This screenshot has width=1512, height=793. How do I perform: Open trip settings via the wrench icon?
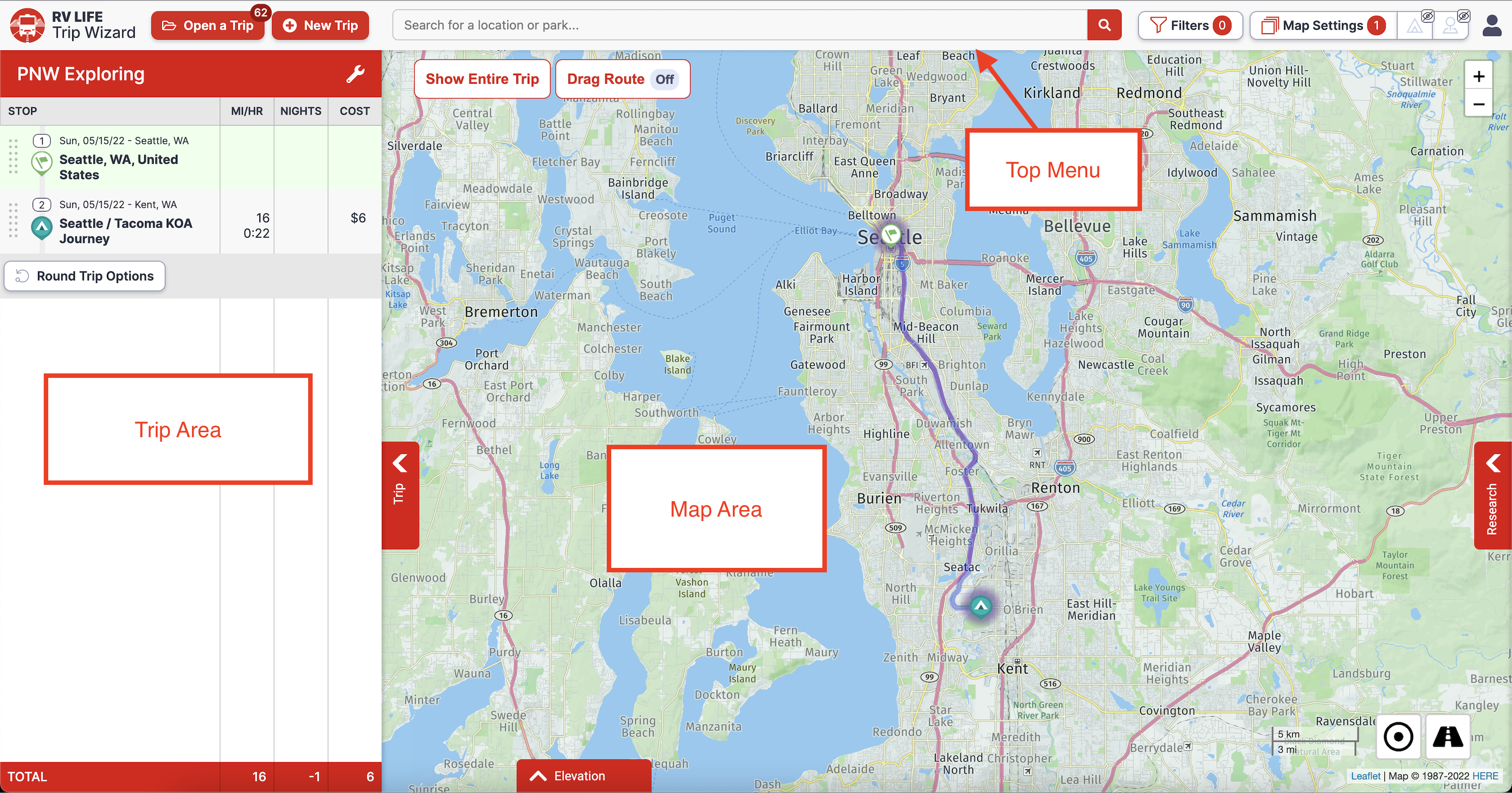(x=356, y=74)
